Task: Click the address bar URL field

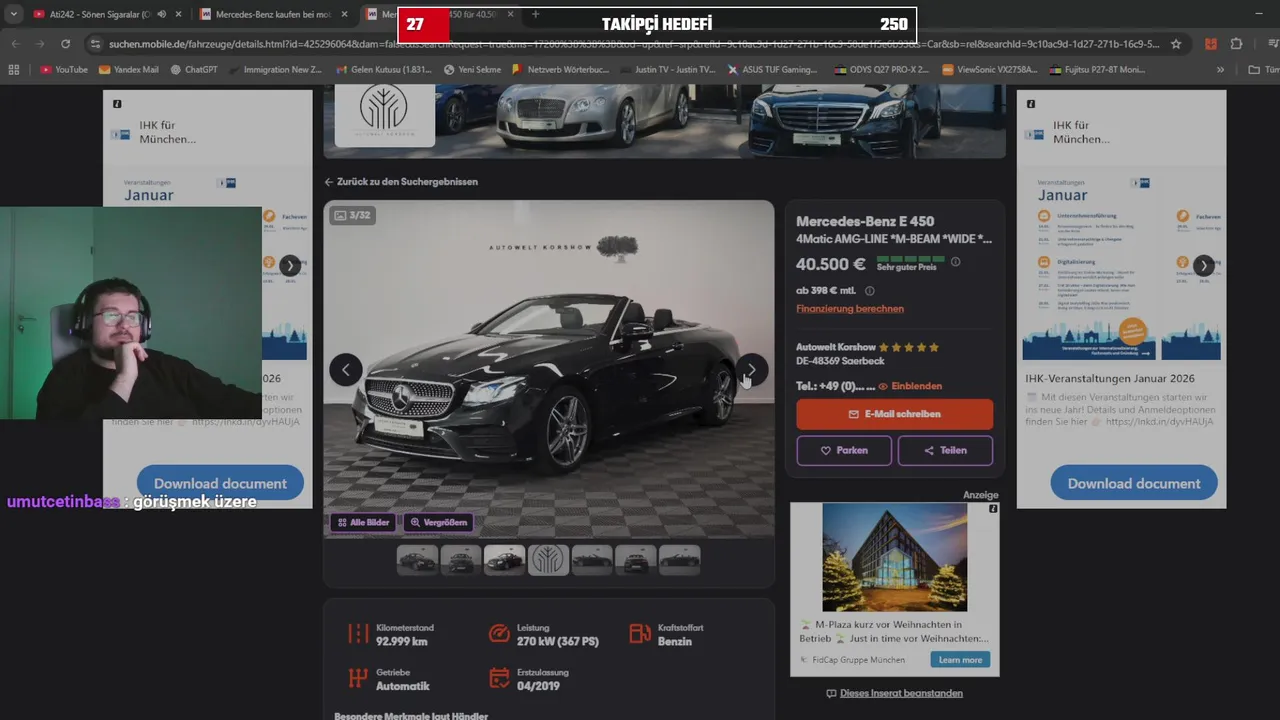Action: click(635, 44)
